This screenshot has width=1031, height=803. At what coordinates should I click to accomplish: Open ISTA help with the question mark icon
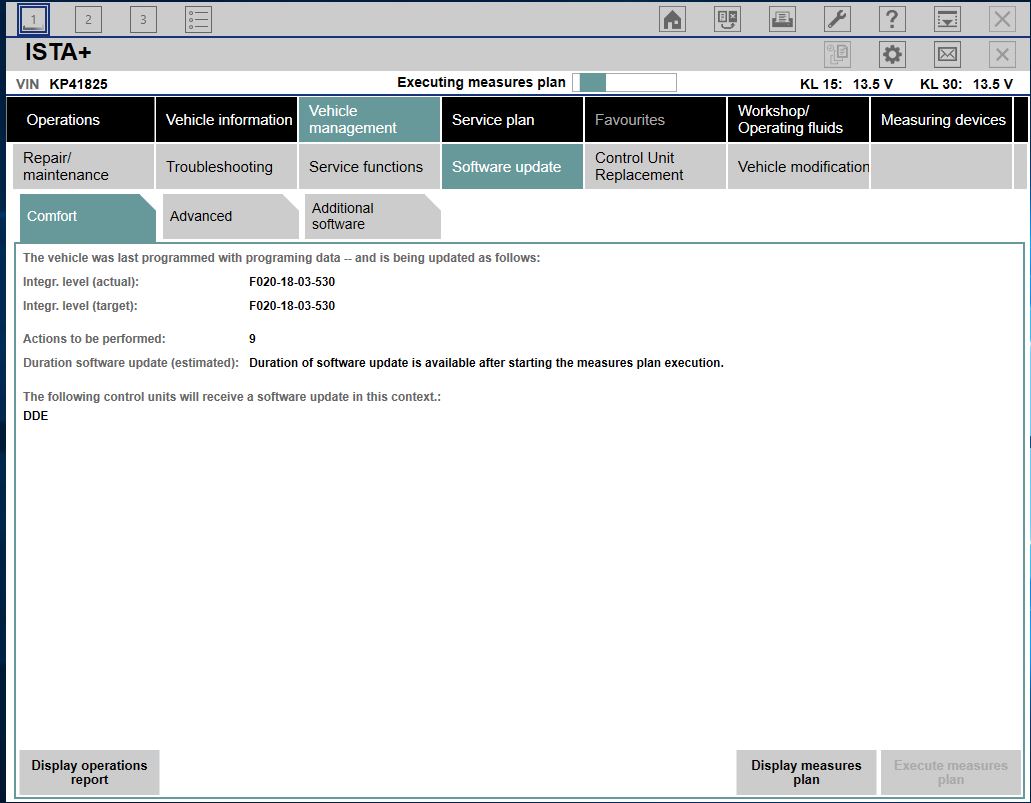click(x=892, y=18)
